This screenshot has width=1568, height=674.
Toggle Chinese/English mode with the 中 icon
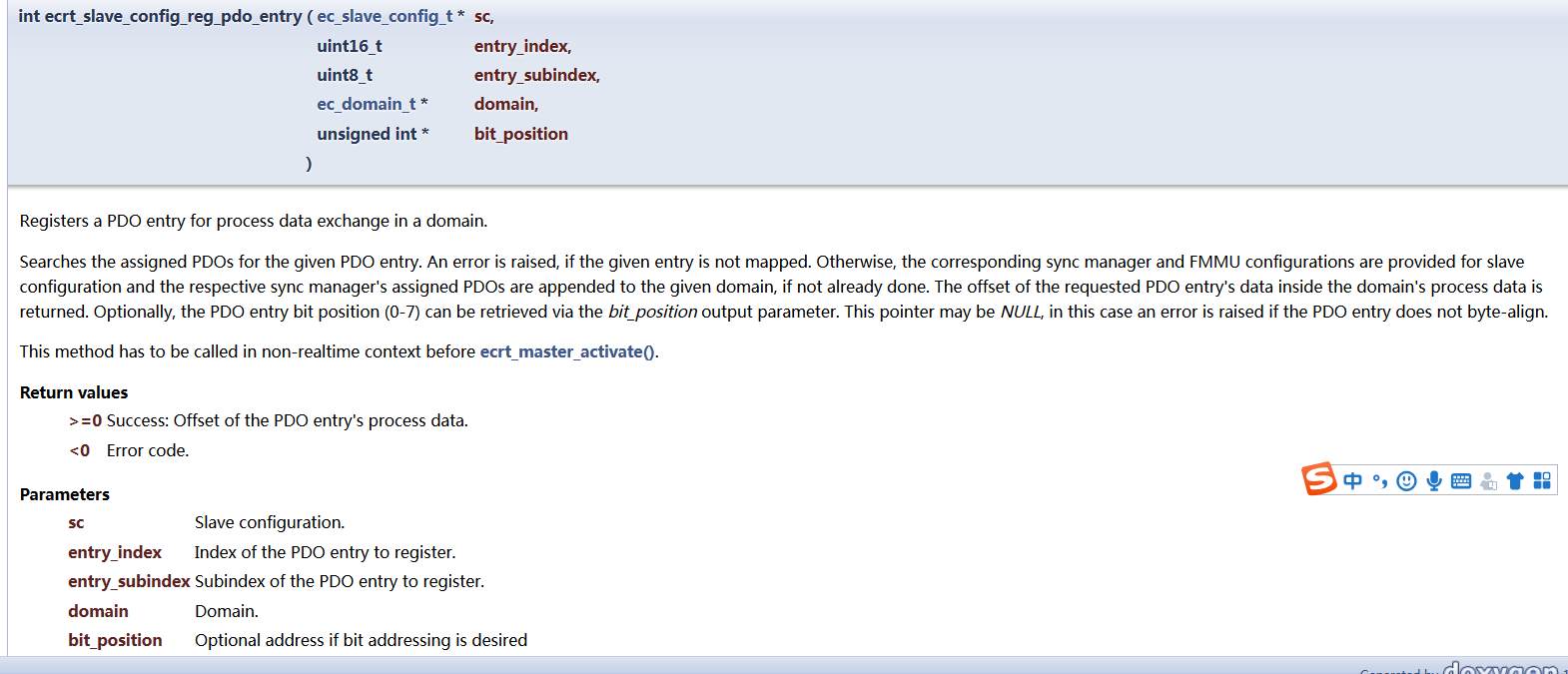[1352, 479]
